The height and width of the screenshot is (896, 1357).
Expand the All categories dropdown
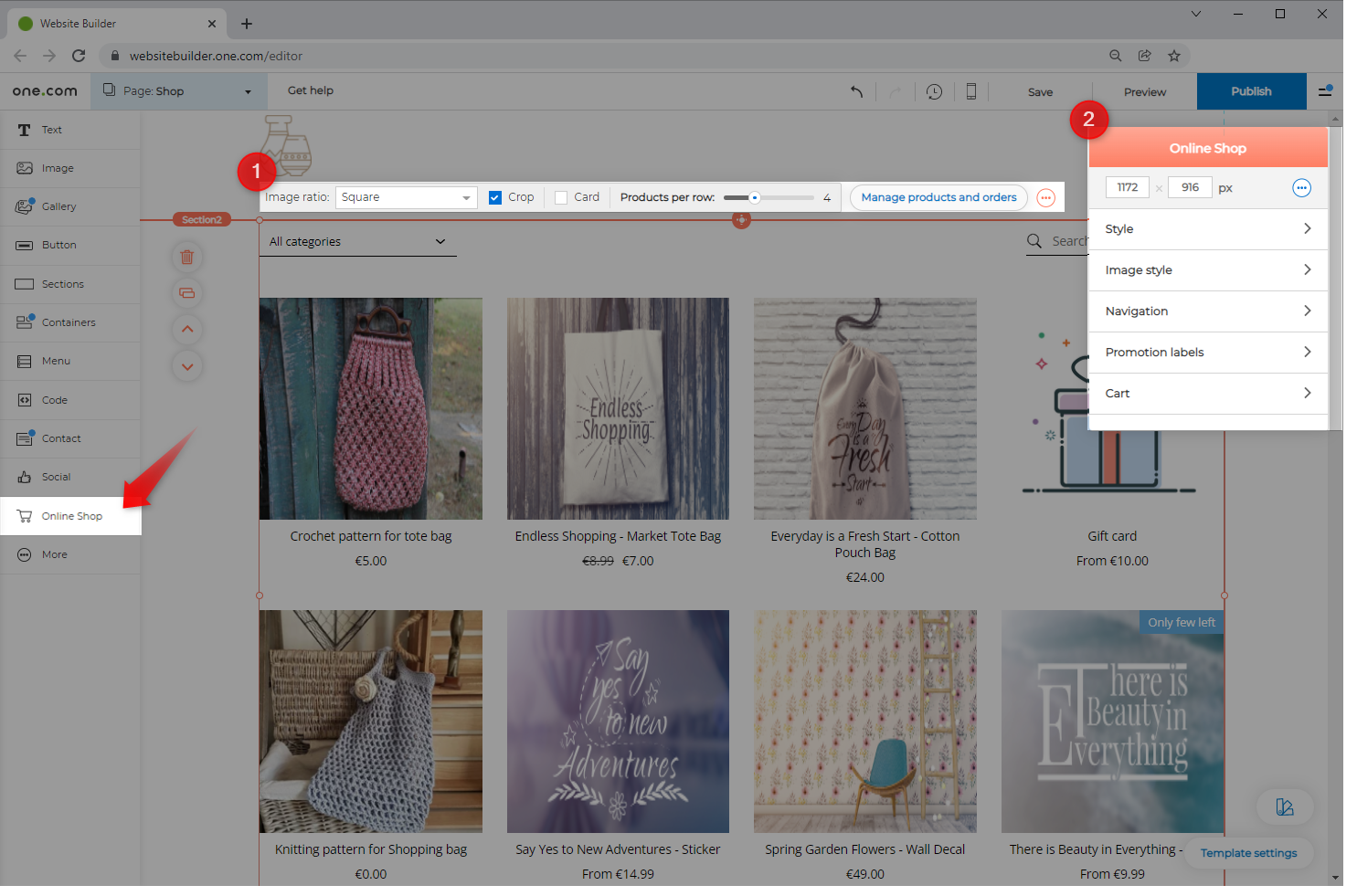(x=357, y=242)
